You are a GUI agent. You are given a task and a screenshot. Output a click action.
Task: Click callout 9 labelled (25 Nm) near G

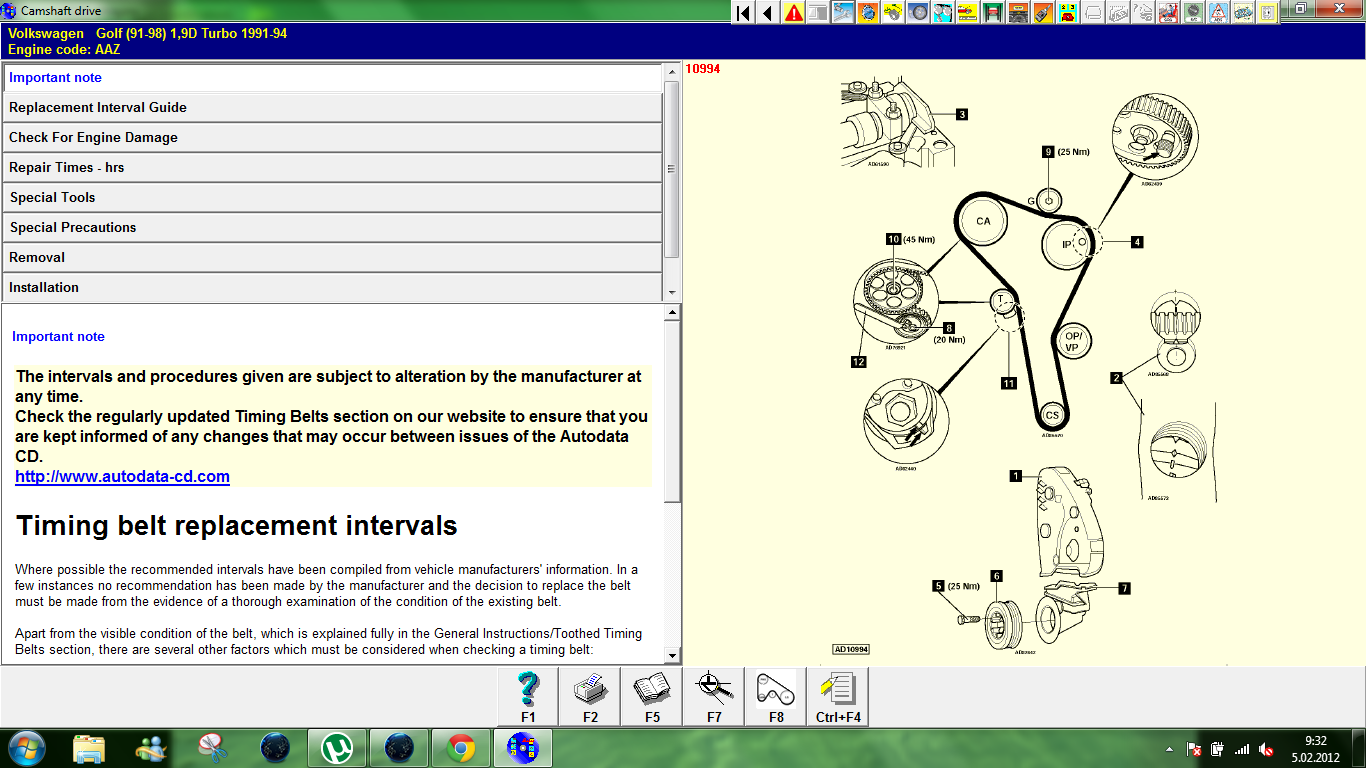pos(1048,152)
